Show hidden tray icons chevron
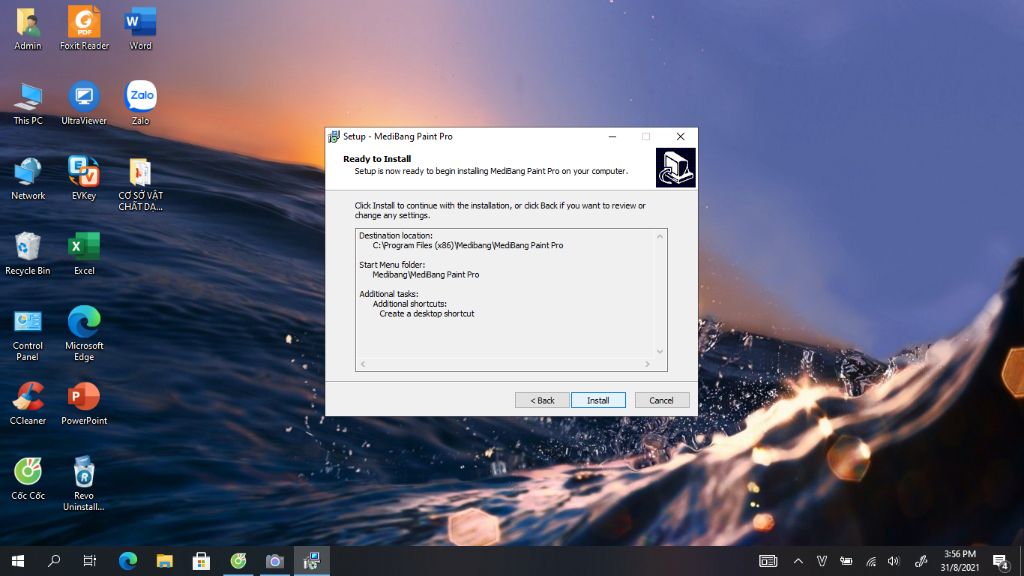Image resolution: width=1024 pixels, height=576 pixels. [798, 561]
